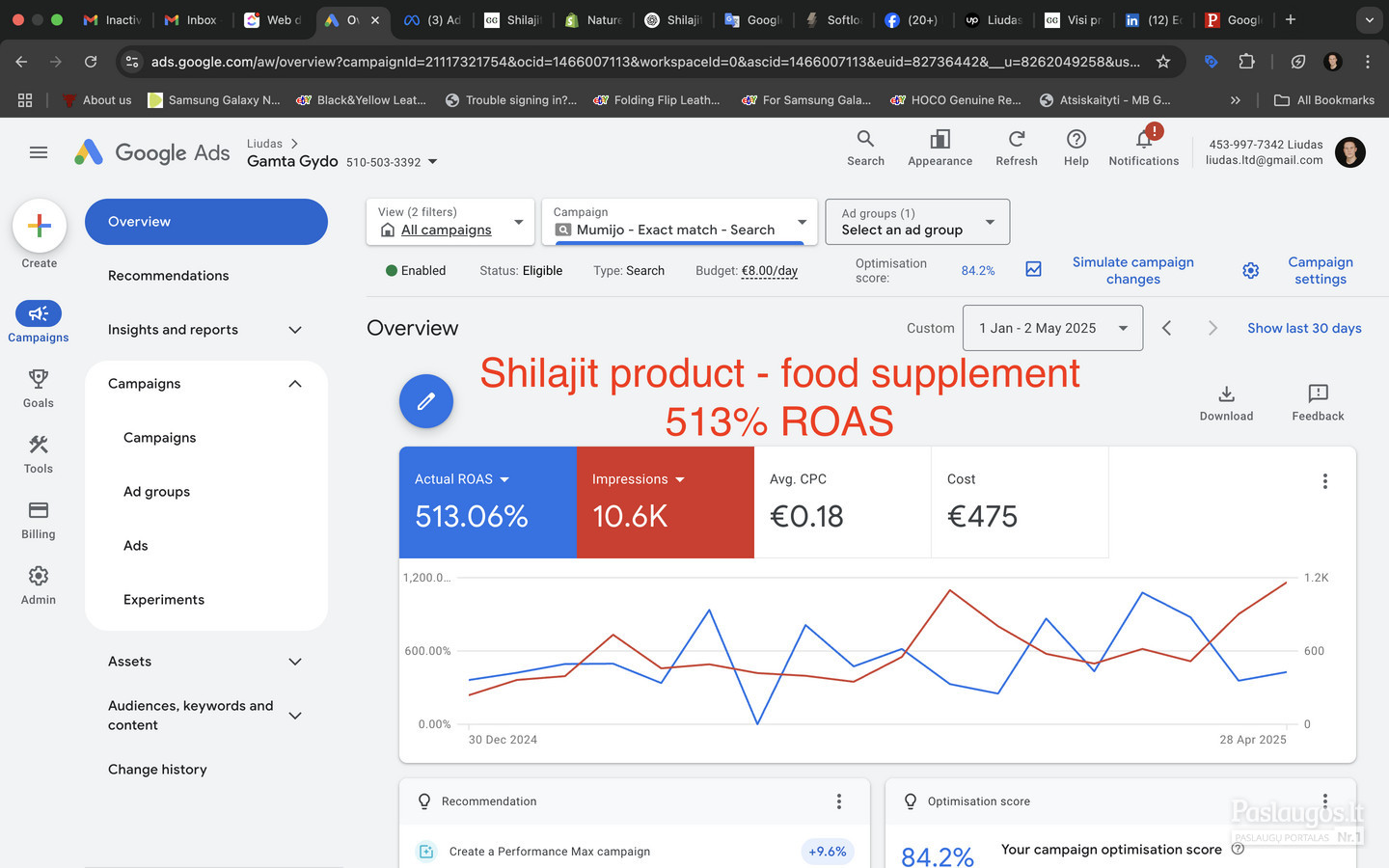
Task: Open the Tools section in sidebar
Action: 39,445
